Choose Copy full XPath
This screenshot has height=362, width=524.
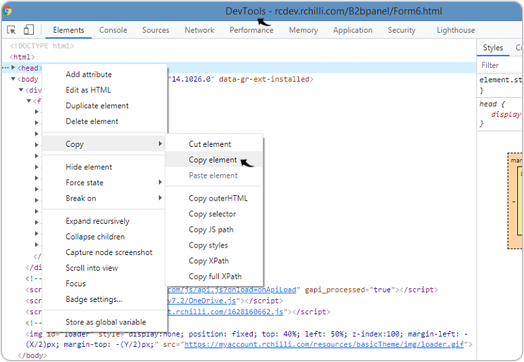(x=215, y=277)
